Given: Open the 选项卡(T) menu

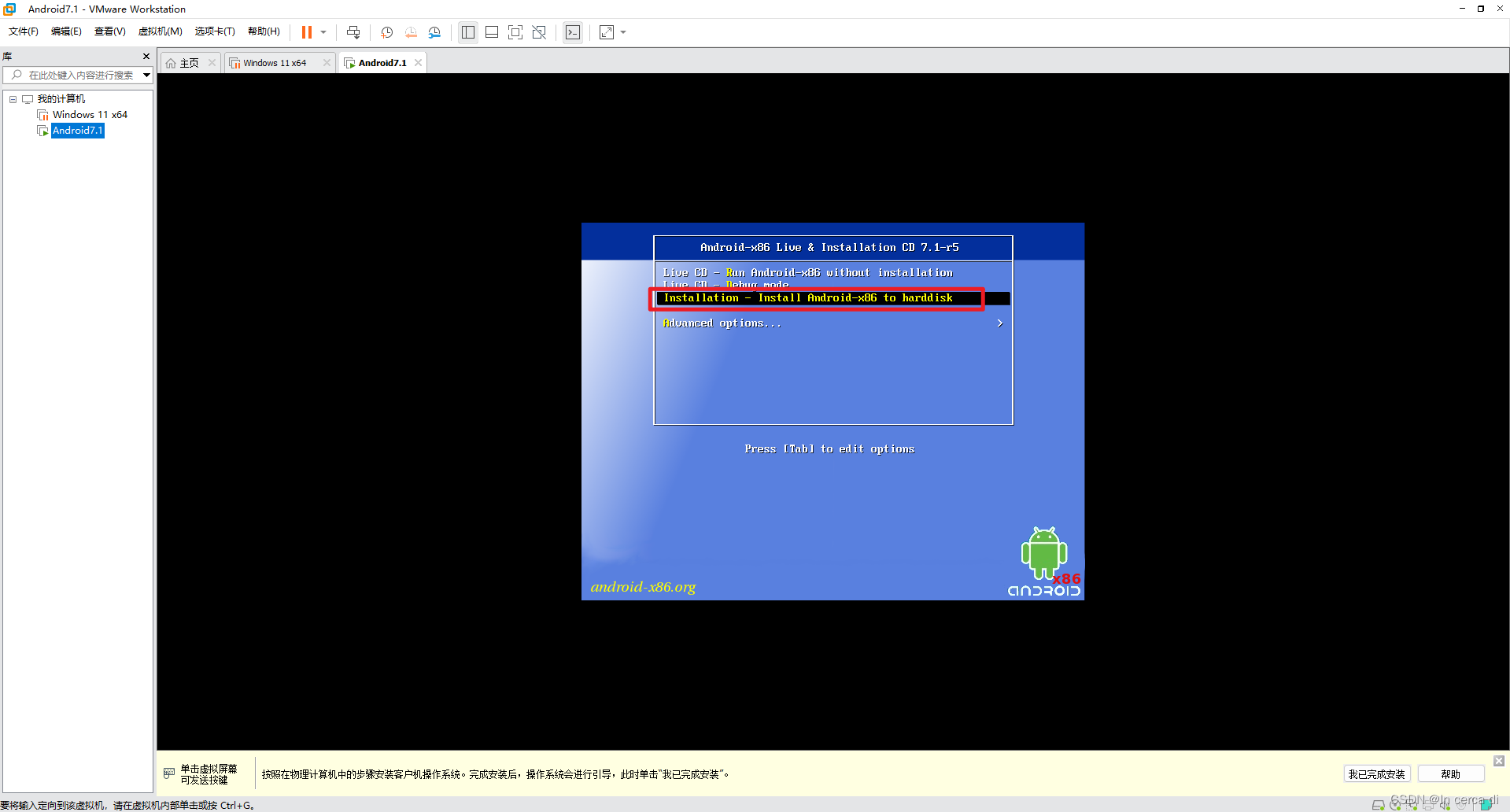Looking at the screenshot, I should (215, 31).
